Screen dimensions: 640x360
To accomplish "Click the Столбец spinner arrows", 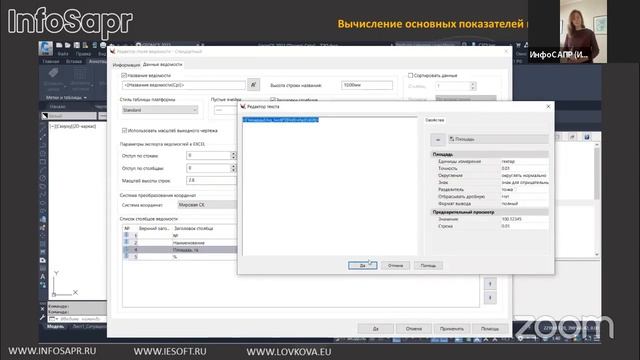I will [473, 86].
